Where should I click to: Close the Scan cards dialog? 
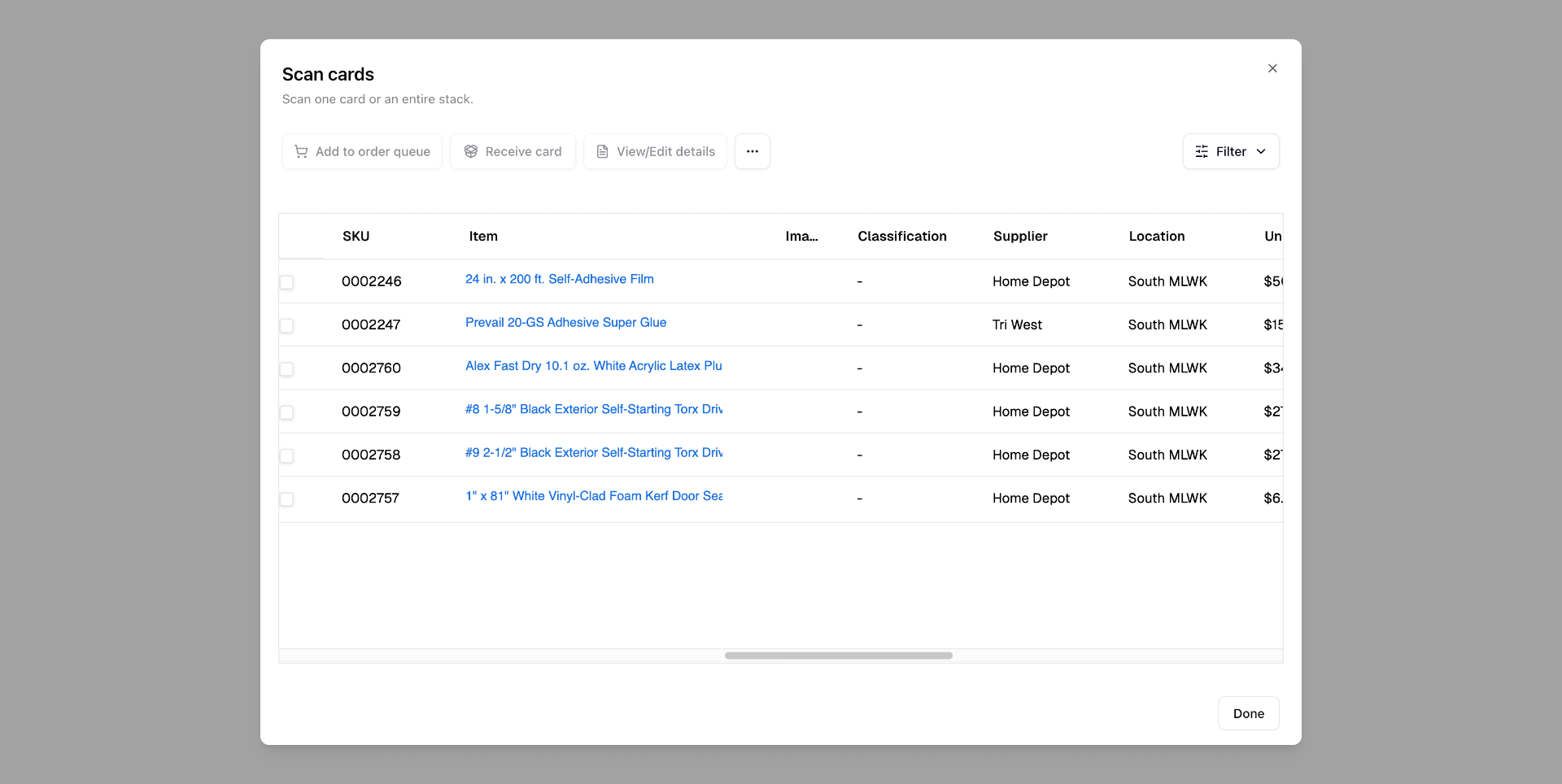[1272, 68]
